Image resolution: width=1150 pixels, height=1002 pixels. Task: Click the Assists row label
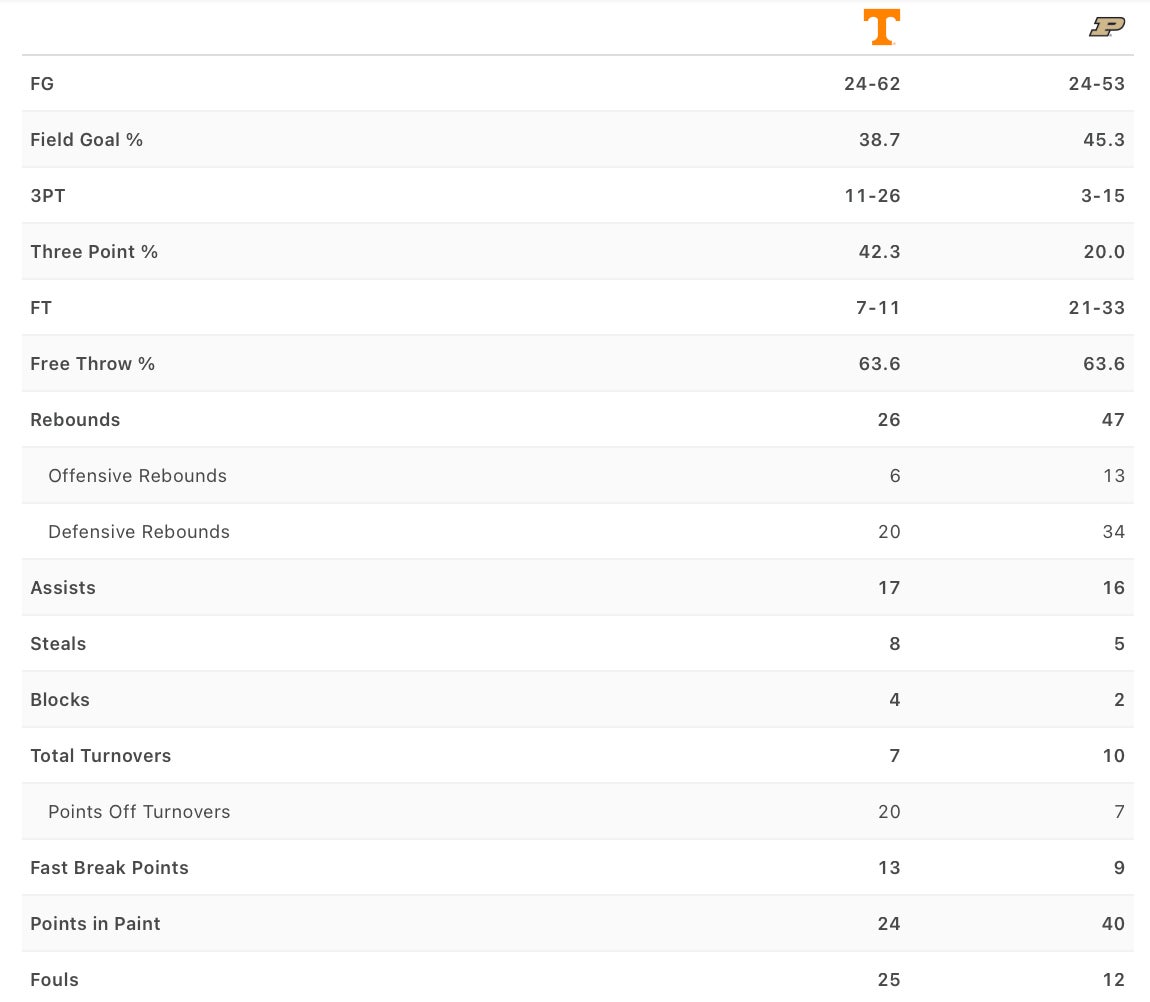(63, 588)
